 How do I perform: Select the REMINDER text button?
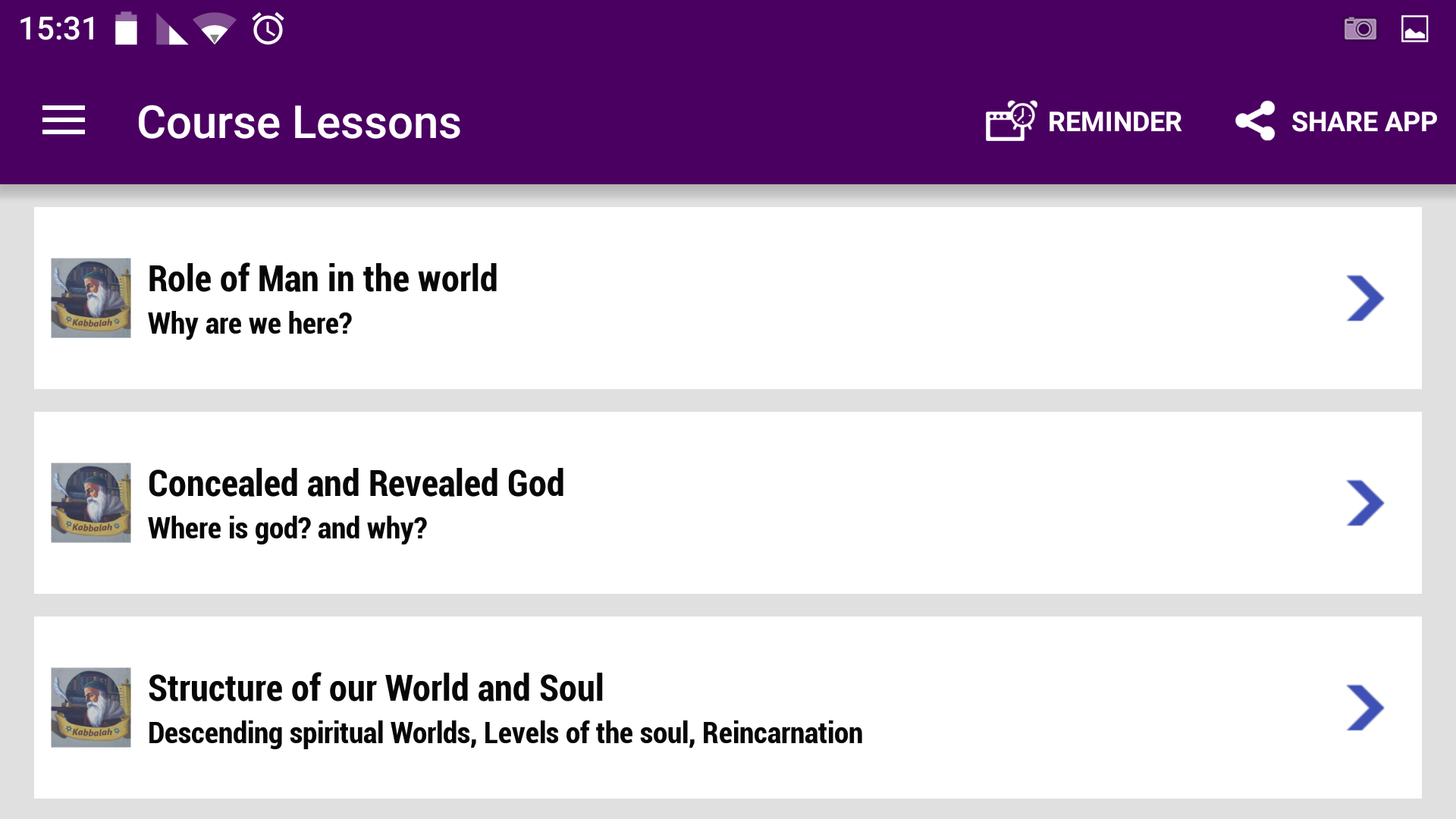coord(1115,121)
